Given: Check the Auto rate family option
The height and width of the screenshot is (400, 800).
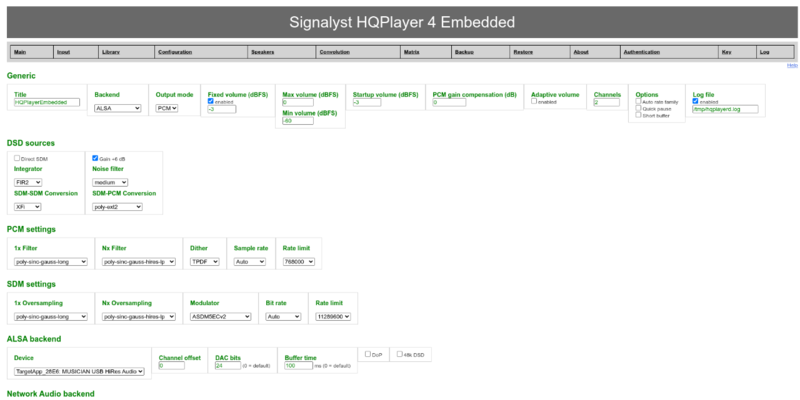Looking at the screenshot, I should [639, 101].
